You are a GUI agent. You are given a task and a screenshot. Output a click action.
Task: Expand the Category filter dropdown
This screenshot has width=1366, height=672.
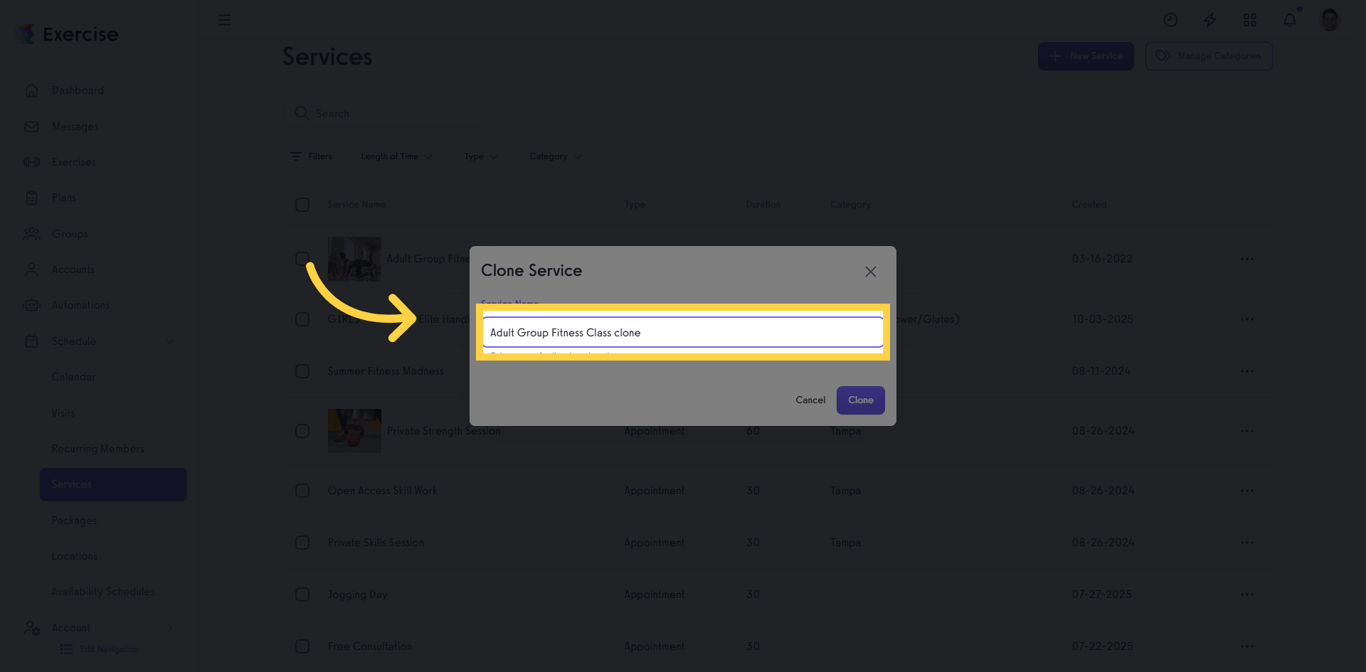pyautogui.click(x=555, y=156)
